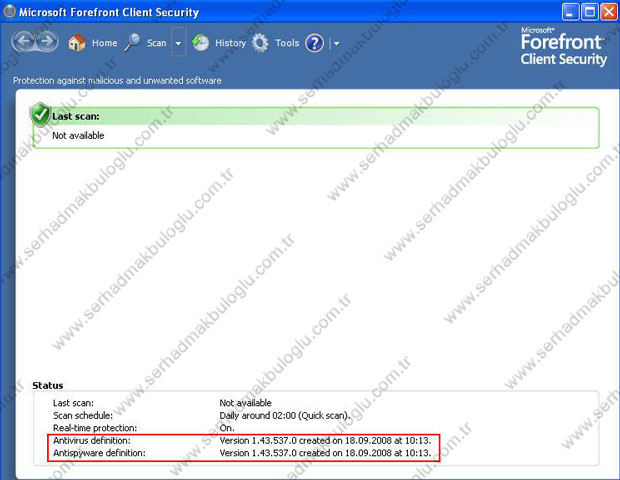Go back with the left arrow button
This screenshot has width=620, height=480.
(25, 41)
